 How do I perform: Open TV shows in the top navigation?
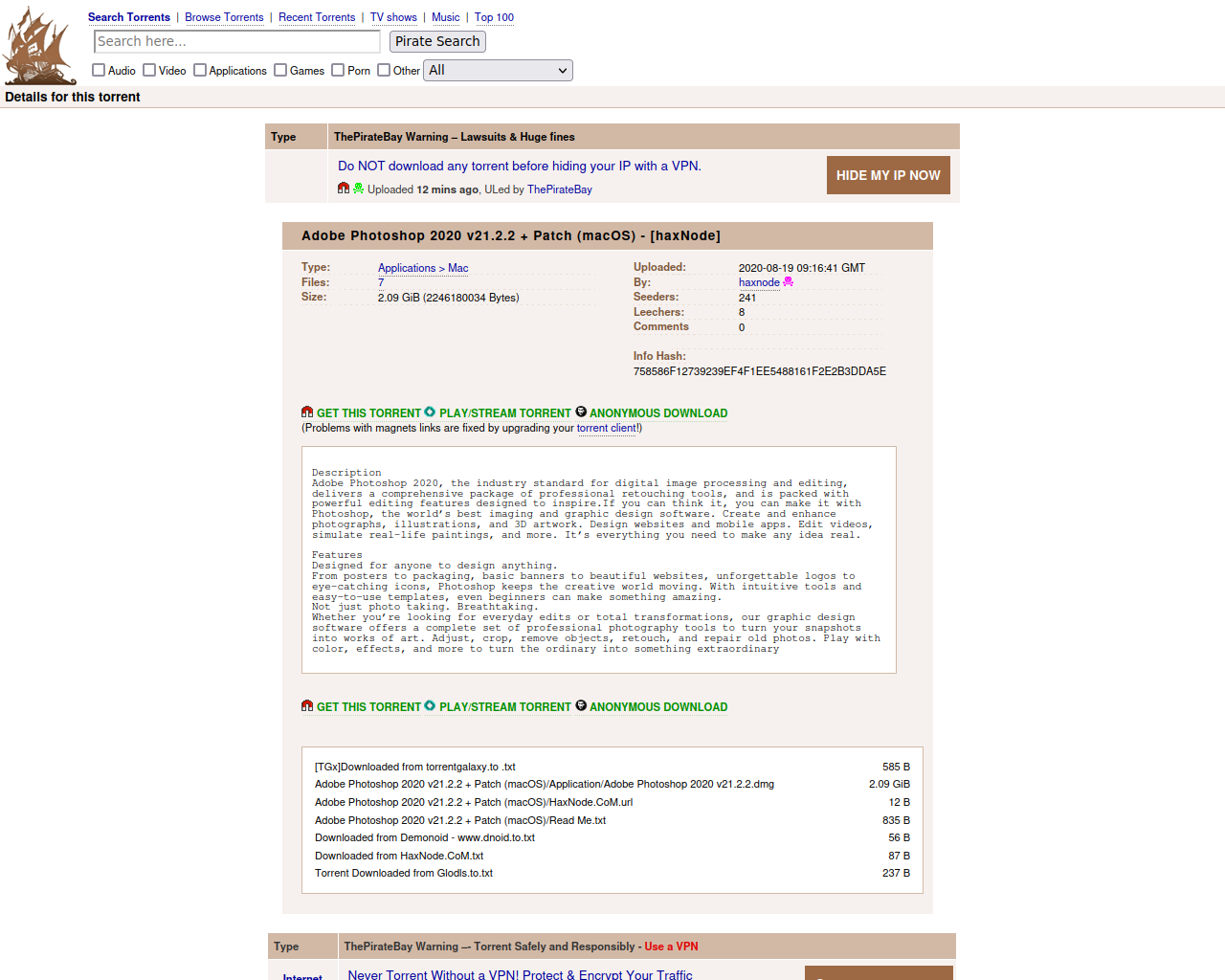coord(393,17)
